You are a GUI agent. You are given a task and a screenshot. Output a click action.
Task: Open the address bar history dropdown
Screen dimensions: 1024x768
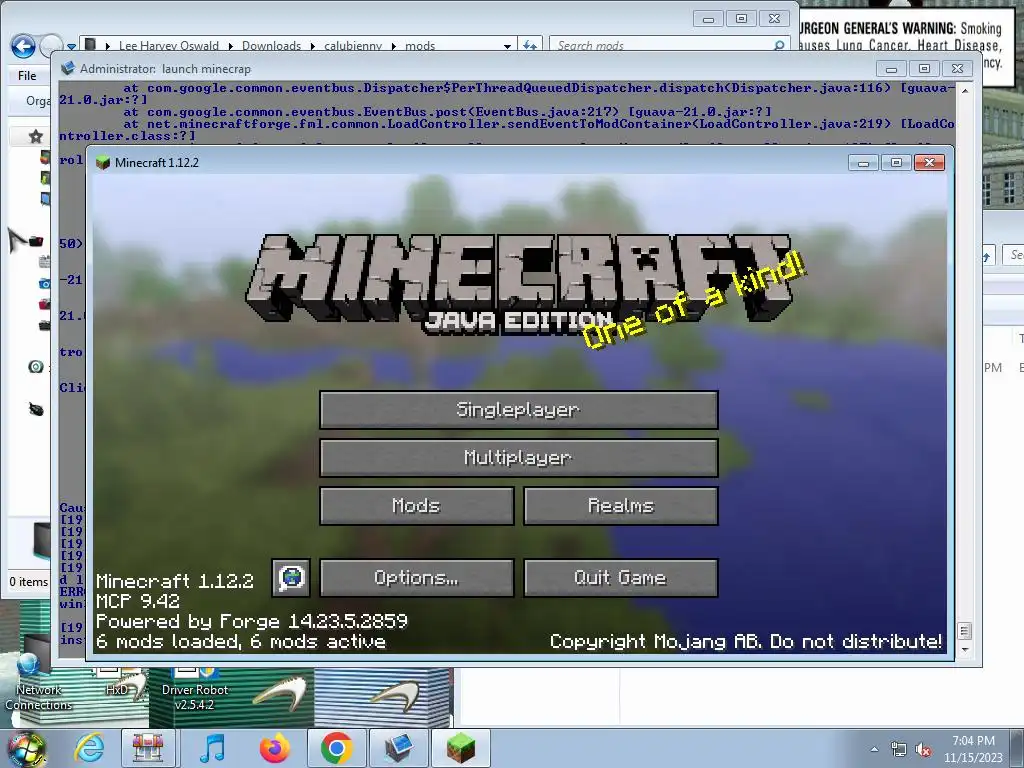pyautogui.click(x=507, y=46)
